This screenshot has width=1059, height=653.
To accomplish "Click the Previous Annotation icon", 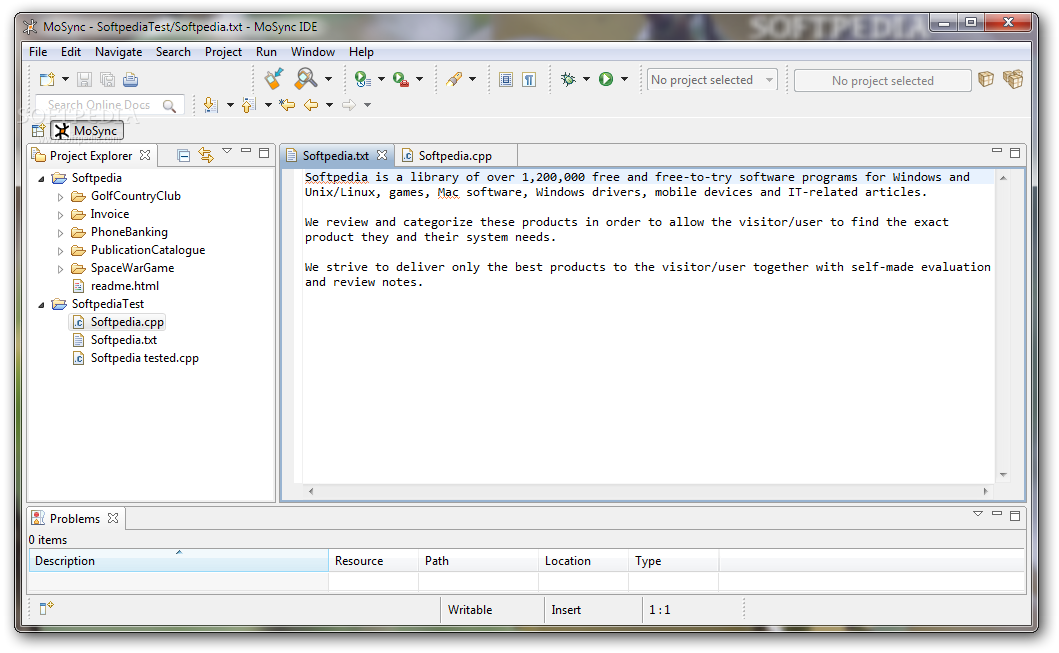I will click(249, 105).
